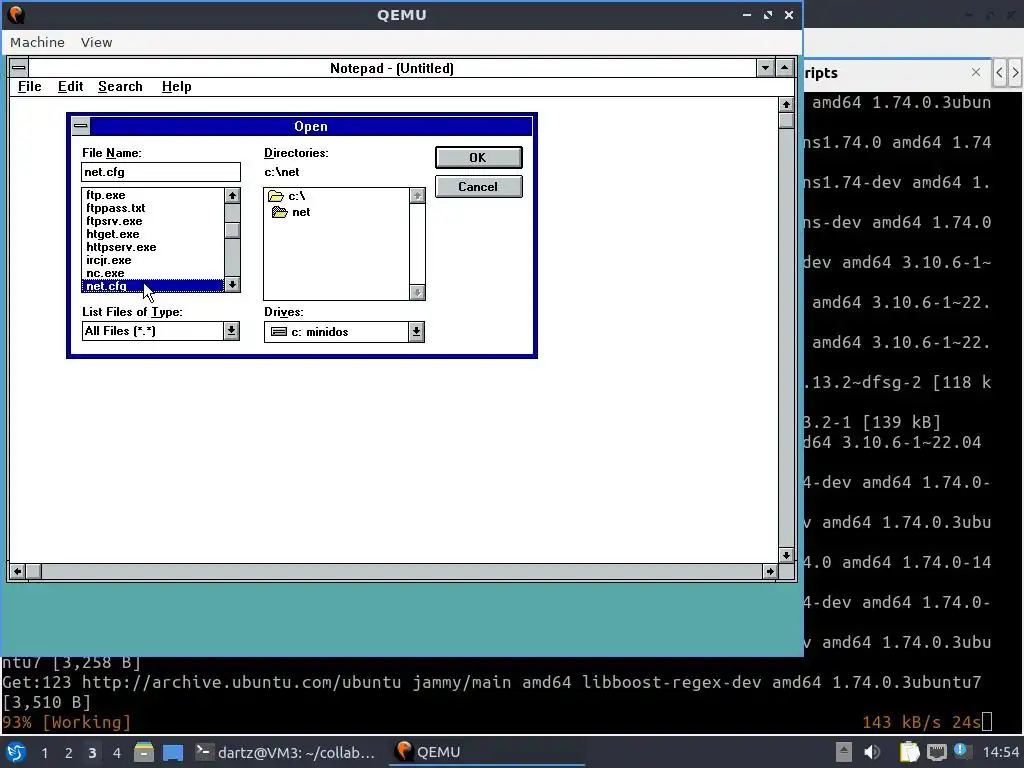
Task: Click the network monitor tray icon
Action: pyautogui.click(x=936, y=752)
